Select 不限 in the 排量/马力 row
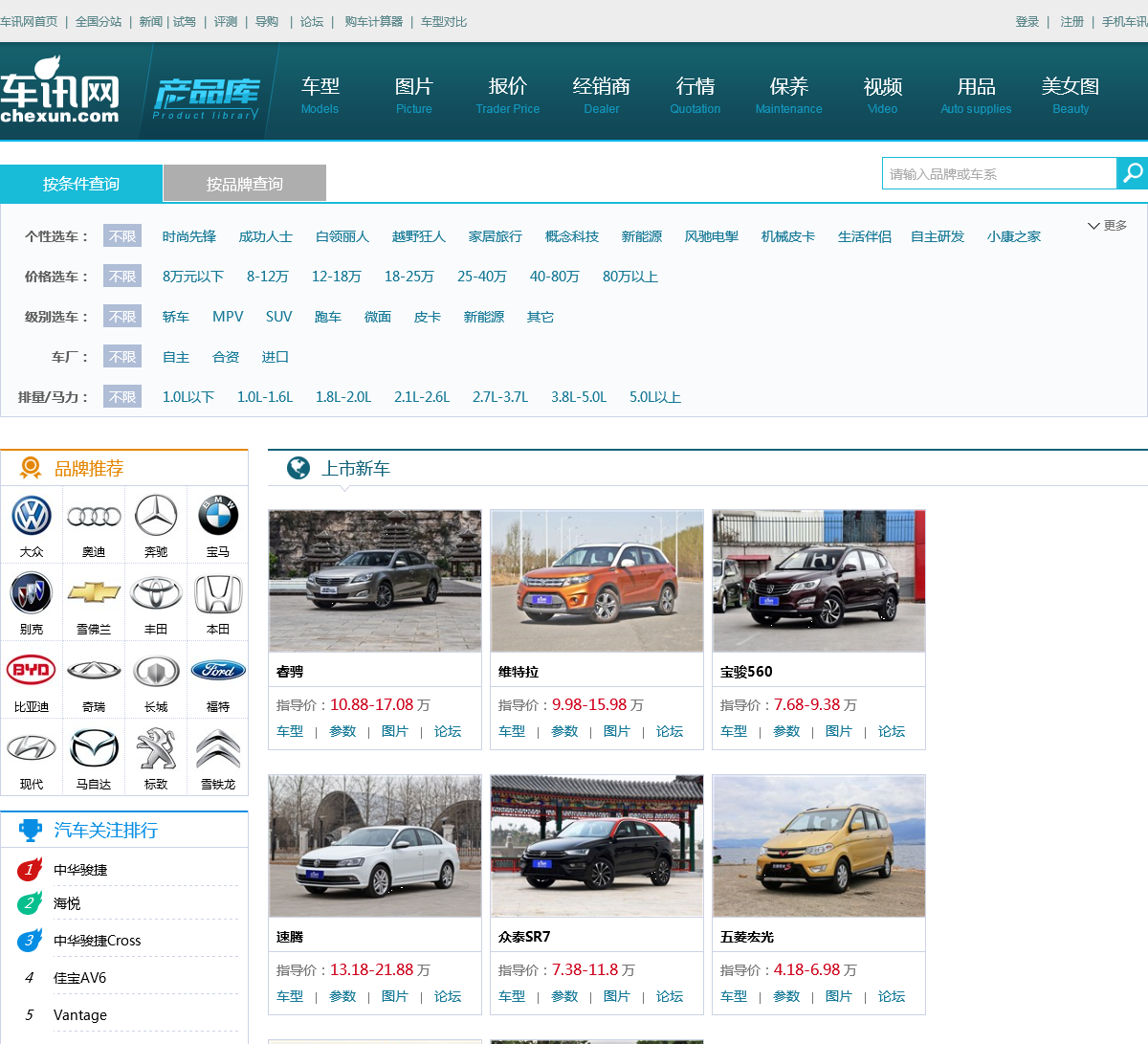Viewport: 1148px width, 1044px height. click(x=122, y=397)
